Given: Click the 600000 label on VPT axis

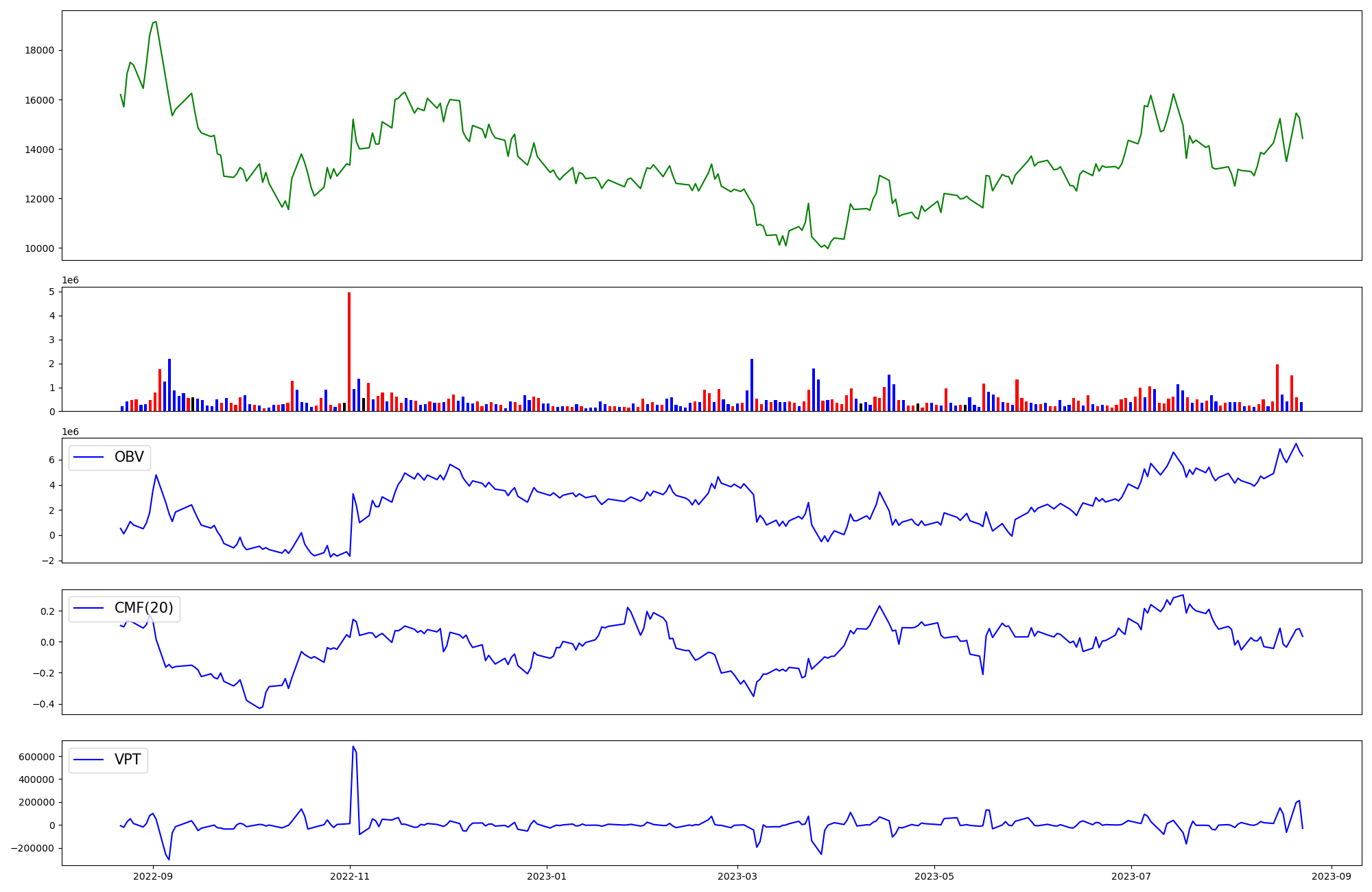Looking at the screenshot, I should coord(37,757).
